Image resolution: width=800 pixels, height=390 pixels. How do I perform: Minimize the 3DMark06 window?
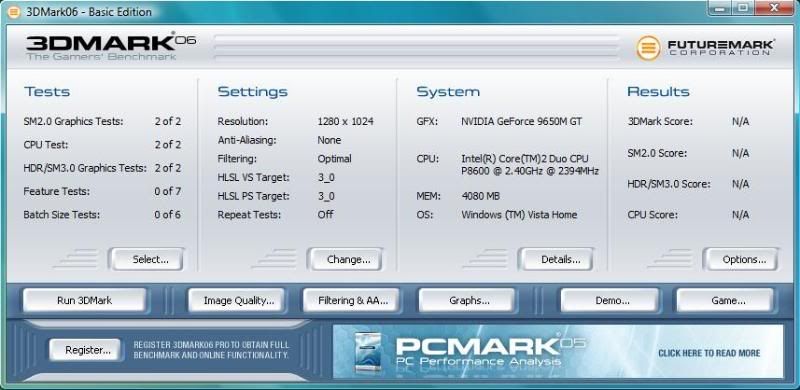pos(720,7)
